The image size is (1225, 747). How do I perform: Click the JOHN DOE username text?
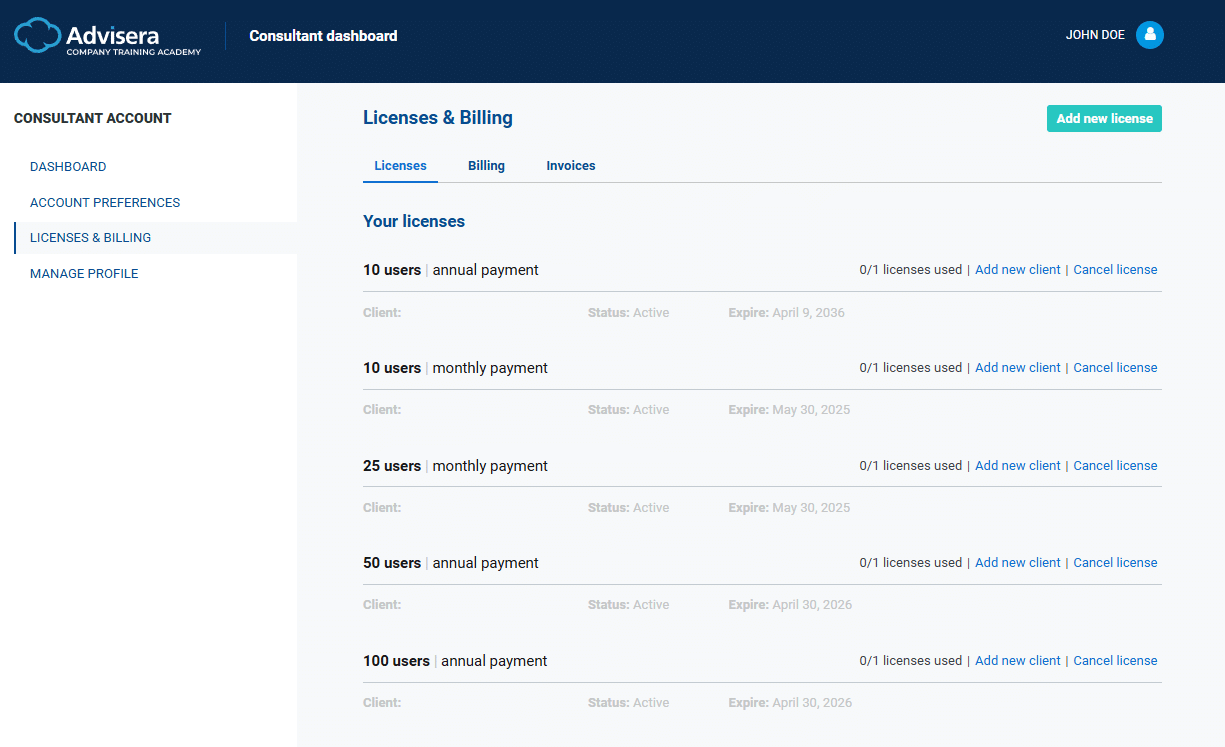point(1094,35)
